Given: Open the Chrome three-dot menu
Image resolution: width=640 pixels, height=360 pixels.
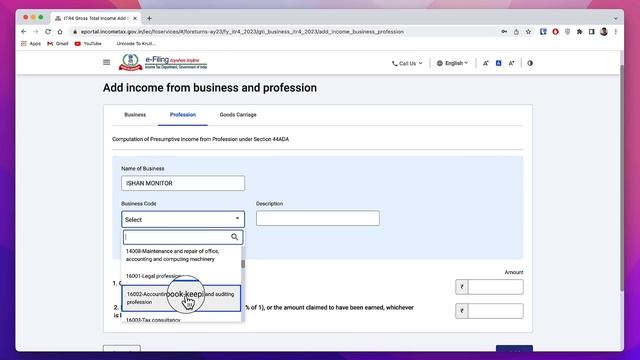Looking at the screenshot, I should pyautogui.click(x=616, y=31).
